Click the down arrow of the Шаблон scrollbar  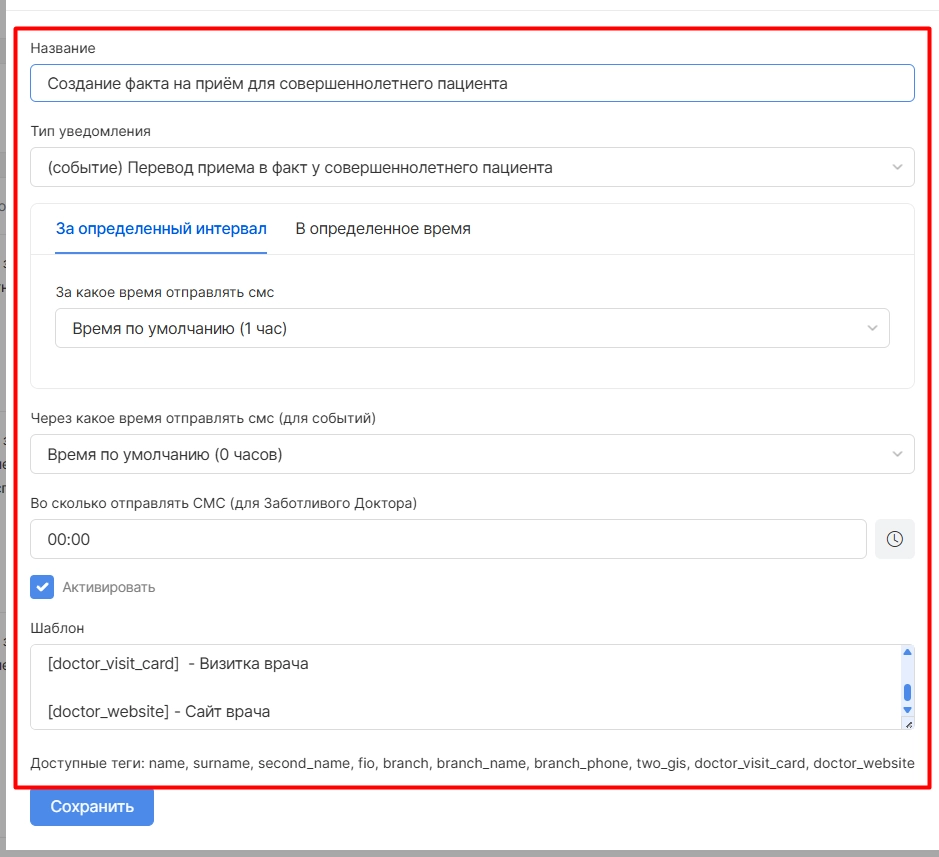(907, 709)
